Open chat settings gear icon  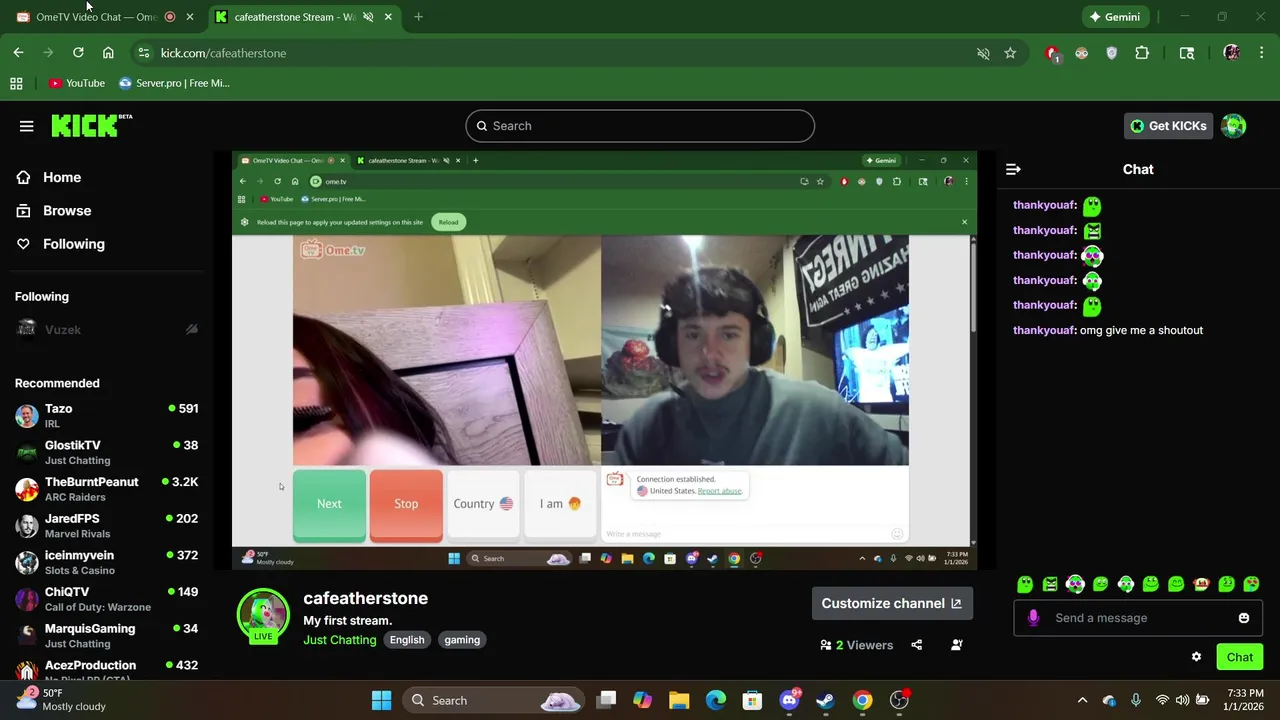(1196, 657)
